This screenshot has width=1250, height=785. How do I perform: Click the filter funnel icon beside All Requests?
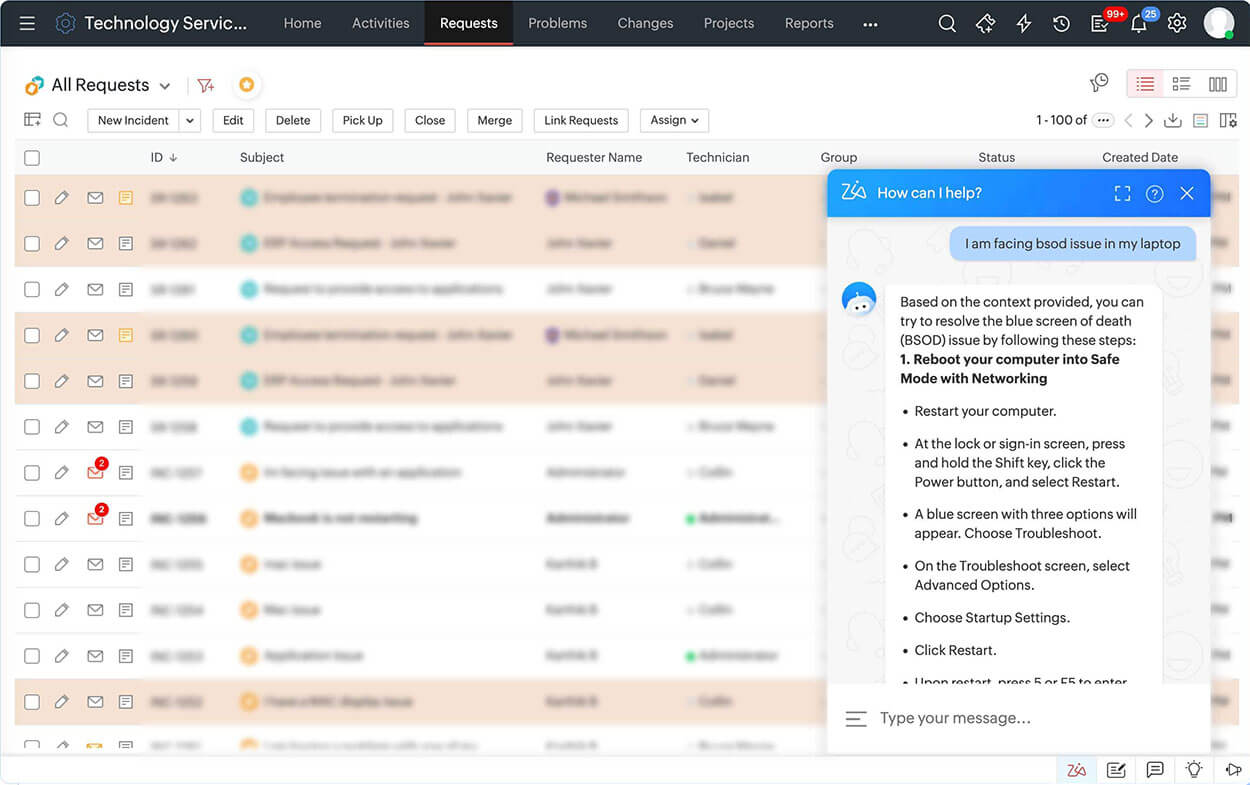pyautogui.click(x=205, y=85)
